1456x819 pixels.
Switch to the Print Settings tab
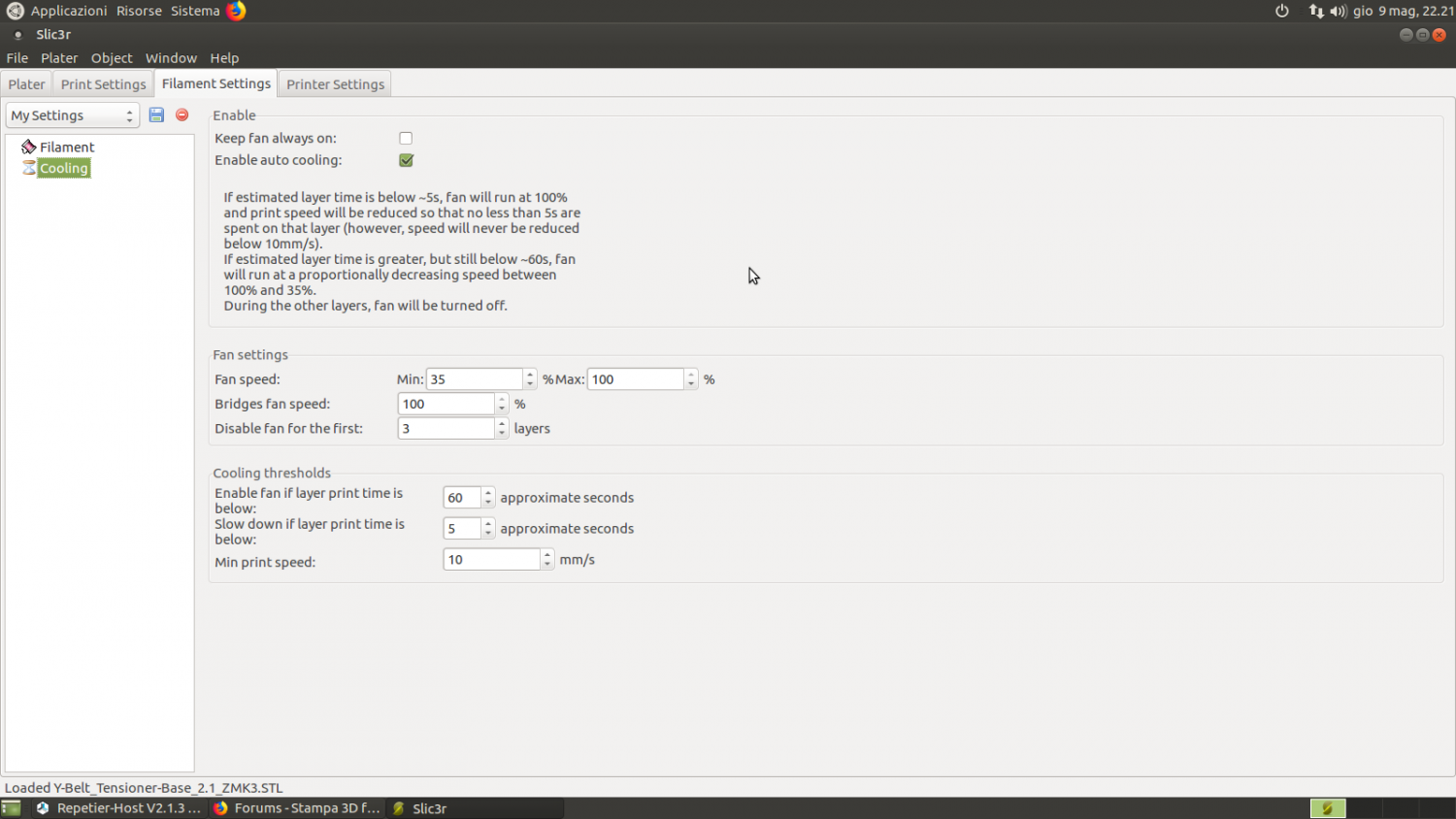click(103, 84)
